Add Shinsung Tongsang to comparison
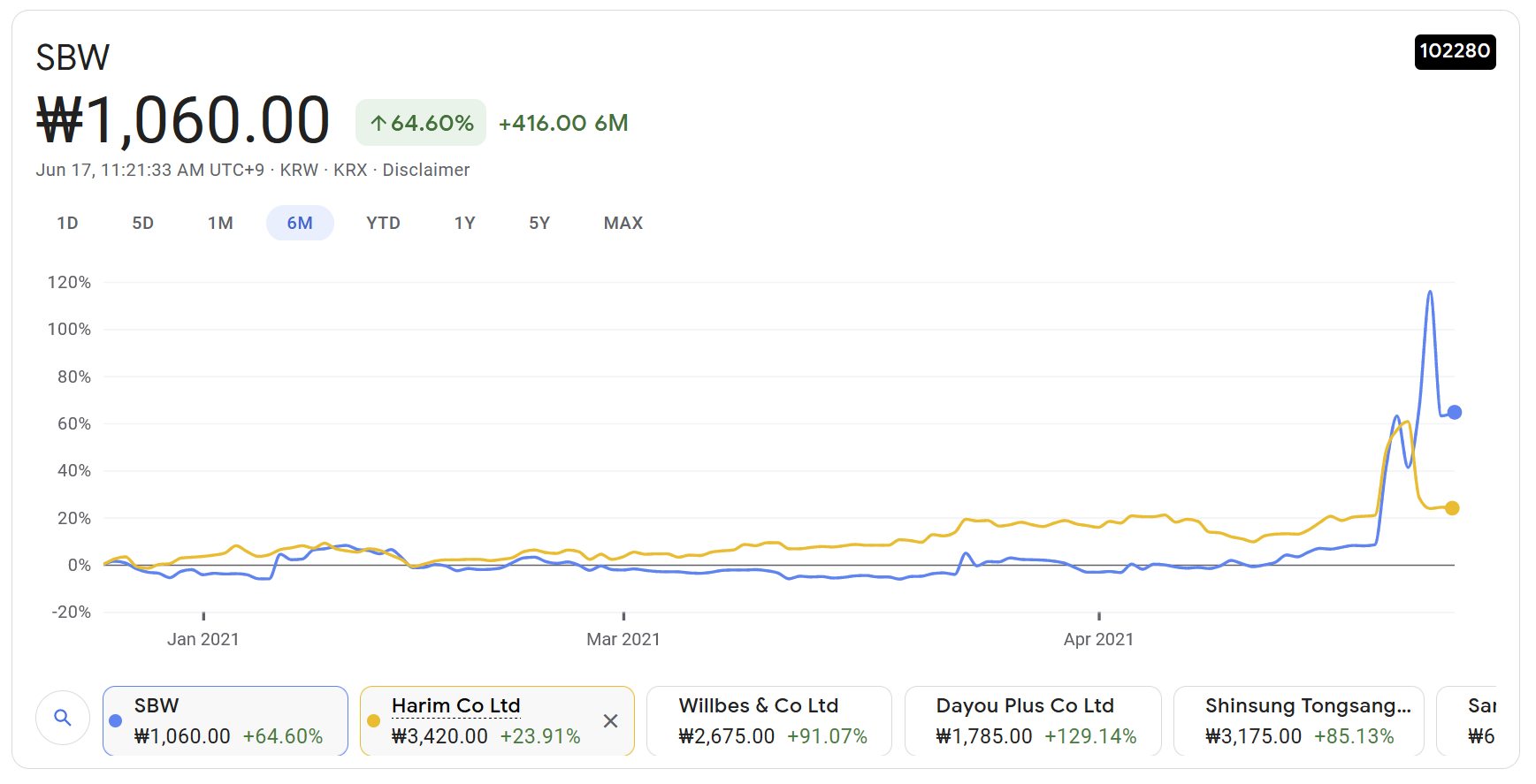Screen dimensions: 1536x784 pos(1297,721)
